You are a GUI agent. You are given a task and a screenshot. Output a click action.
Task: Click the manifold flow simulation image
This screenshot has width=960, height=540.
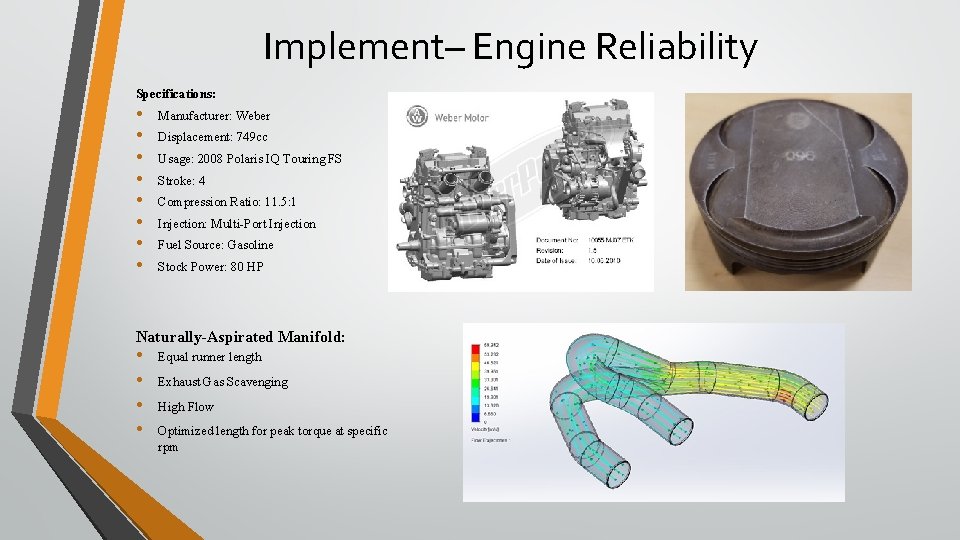click(653, 412)
